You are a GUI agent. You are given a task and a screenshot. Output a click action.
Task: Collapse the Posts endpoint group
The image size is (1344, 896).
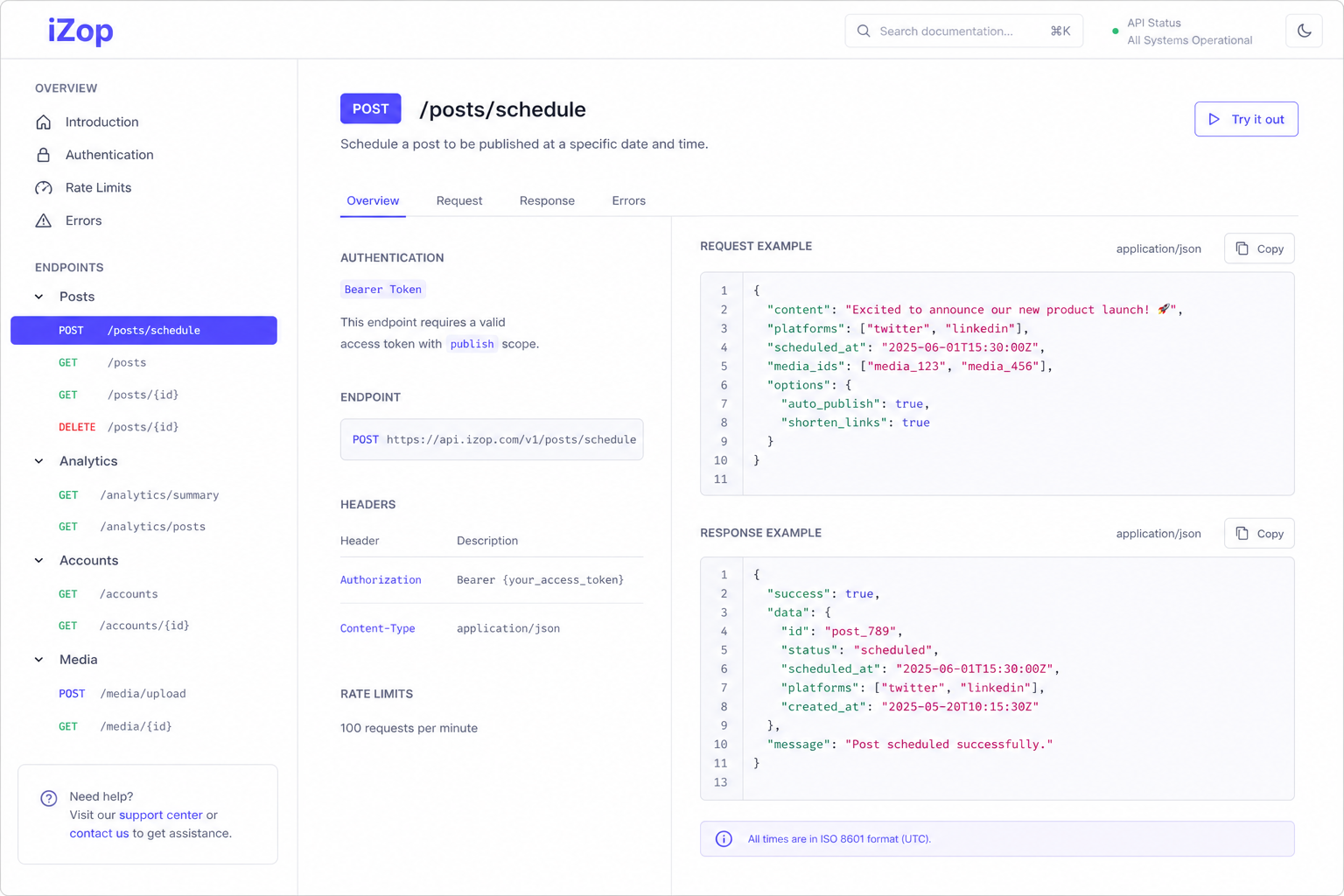(x=39, y=297)
